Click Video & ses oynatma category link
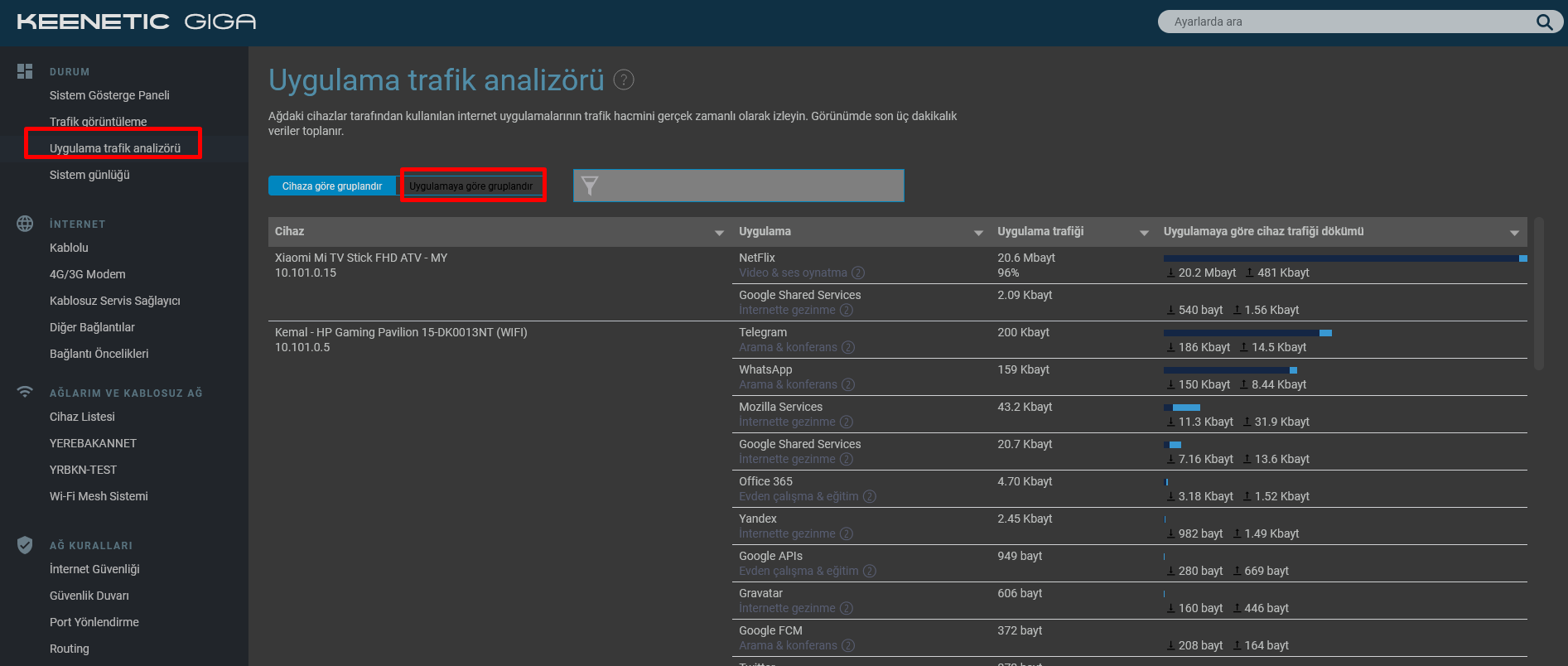Viewport: 1568px width, 666px height. click(793, 273)
